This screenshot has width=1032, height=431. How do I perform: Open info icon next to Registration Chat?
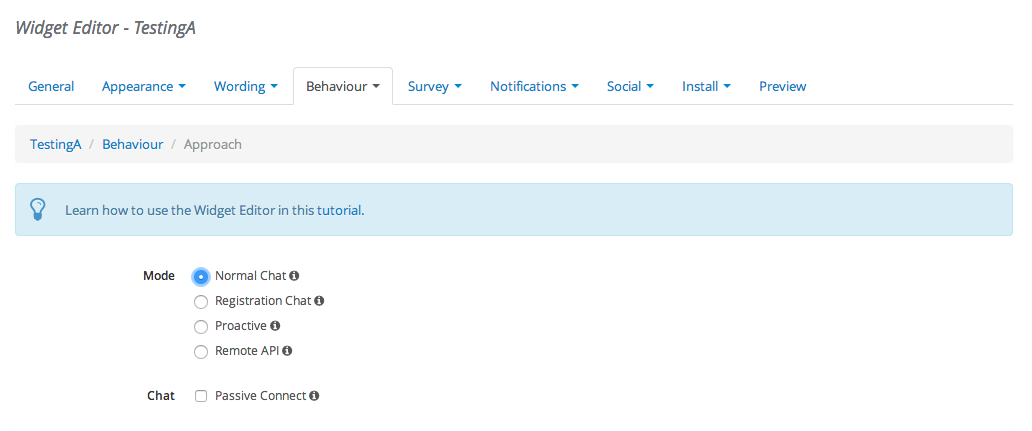pos(319,301)
